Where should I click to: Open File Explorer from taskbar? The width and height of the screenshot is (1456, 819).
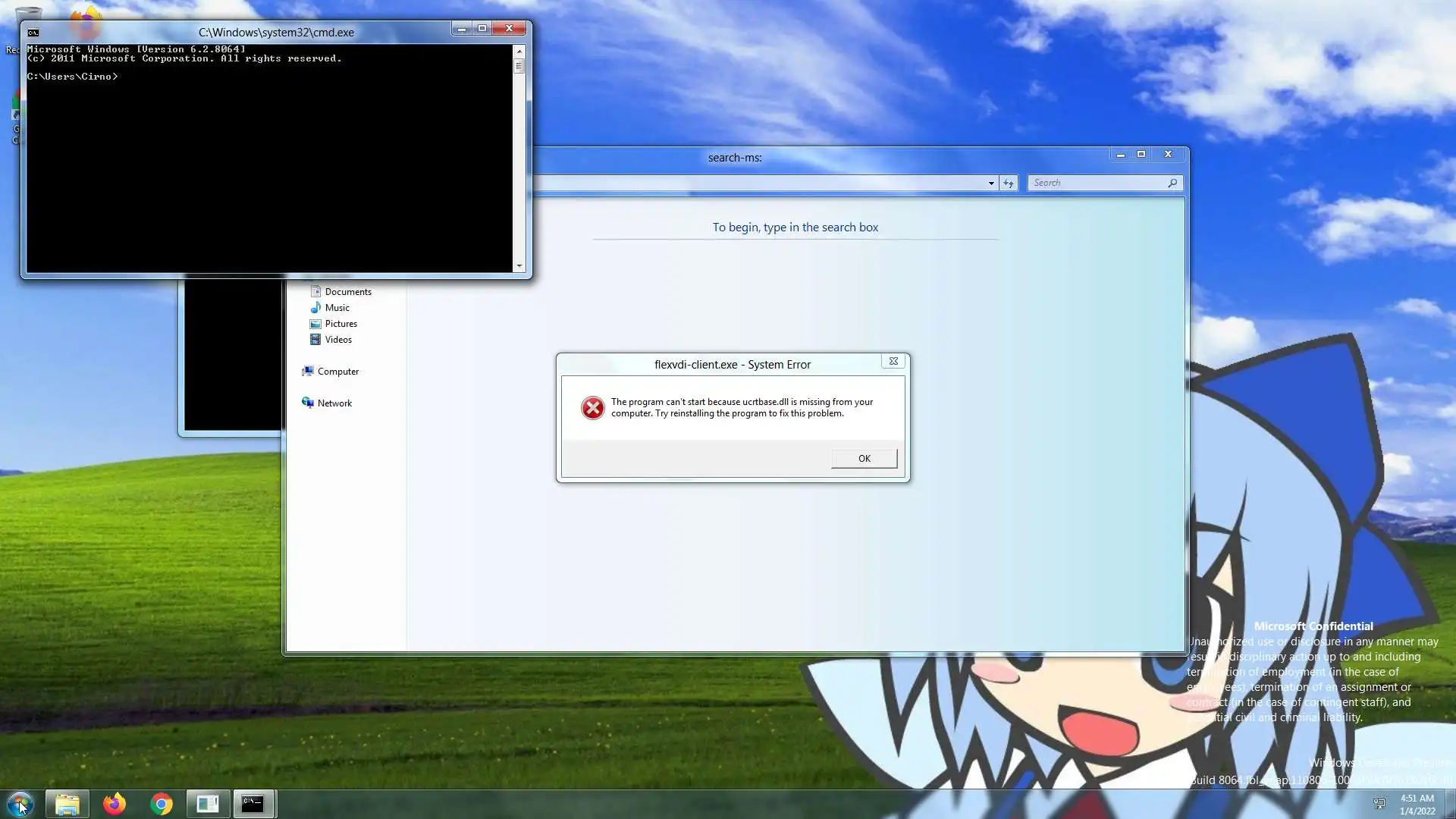tap(67, 804)
